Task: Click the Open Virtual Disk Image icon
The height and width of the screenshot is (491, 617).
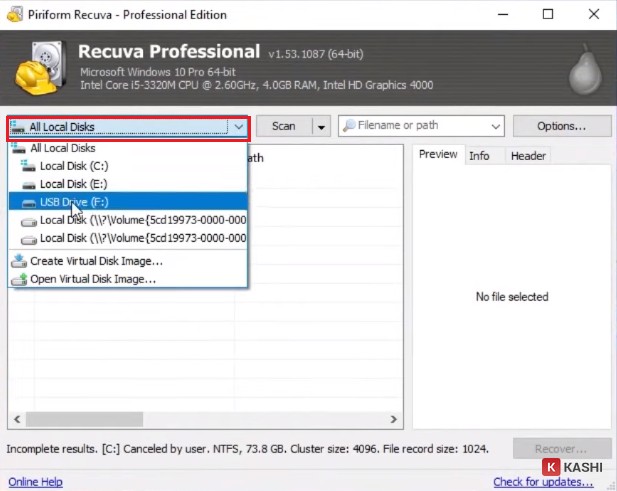Action: (x=19, y=279)
